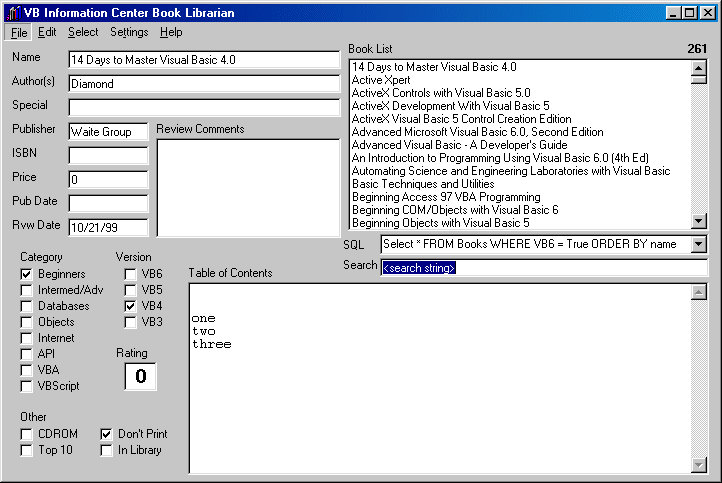
Task: Click Table of Contents scrollbar up arrow
Action: point(699,292)
